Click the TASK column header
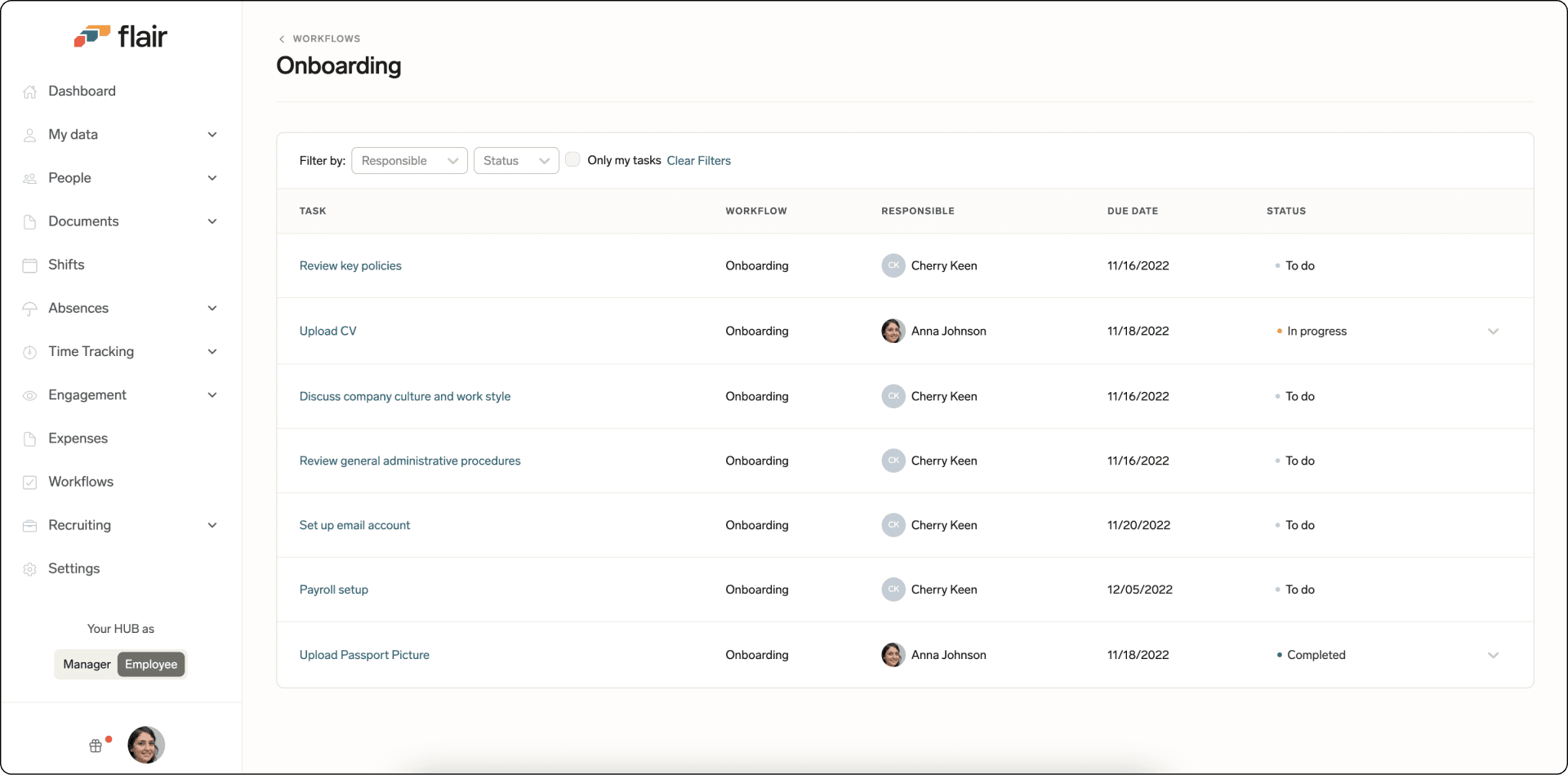This screenshot has width=1568, height=775. click(x=312, y=211)
